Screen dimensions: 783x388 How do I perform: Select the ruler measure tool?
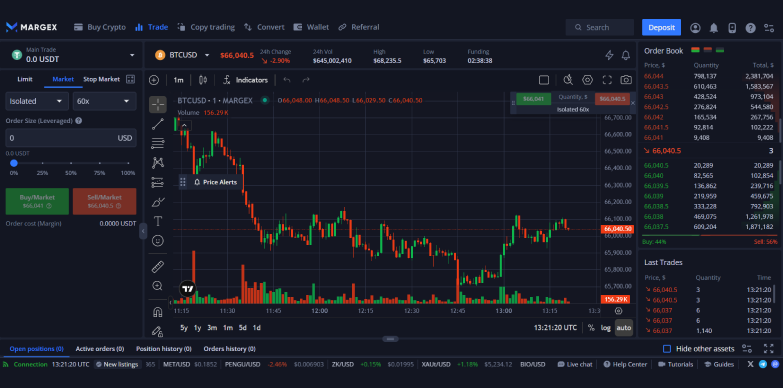158,267
